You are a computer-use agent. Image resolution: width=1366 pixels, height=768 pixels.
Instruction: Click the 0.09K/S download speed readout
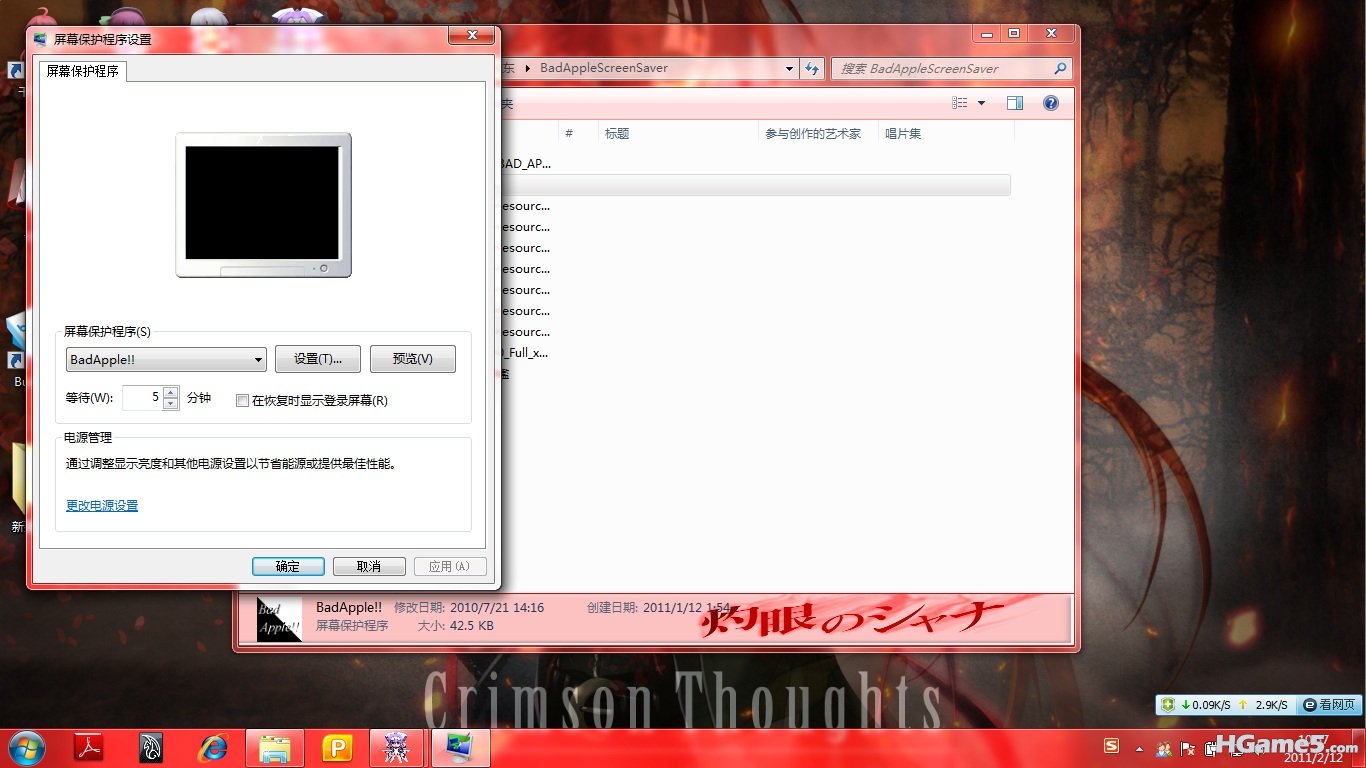click(x=1210, y=705)
